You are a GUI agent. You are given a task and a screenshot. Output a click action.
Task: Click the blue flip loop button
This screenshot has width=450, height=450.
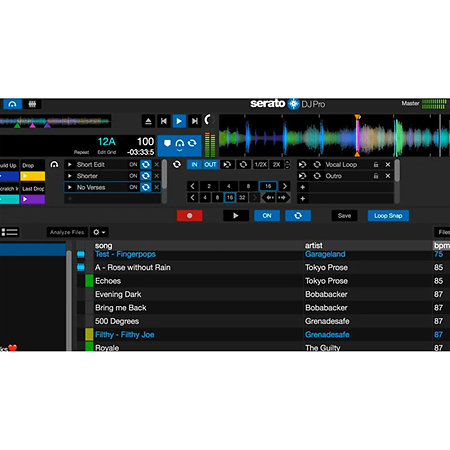coord(298,216)
